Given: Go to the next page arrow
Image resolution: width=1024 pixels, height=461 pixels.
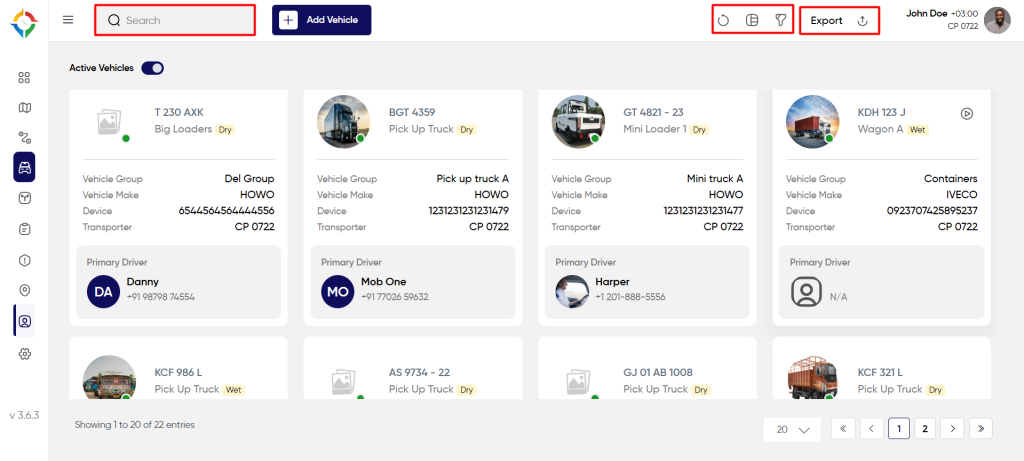Looking at the screenshot, I should (953, 428).
